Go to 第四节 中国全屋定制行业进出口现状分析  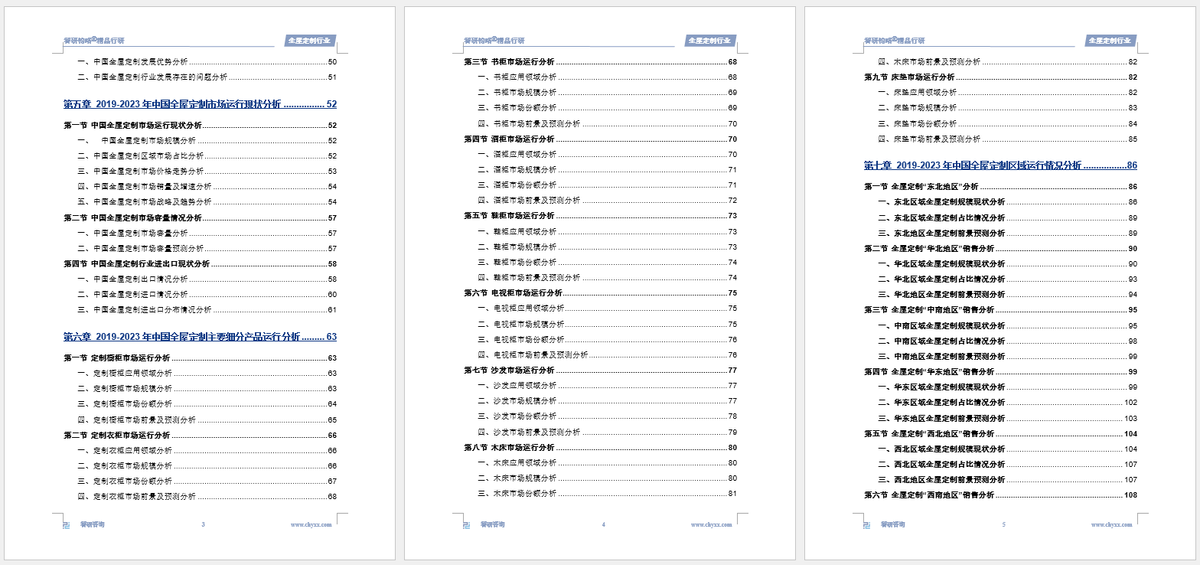coord(200,264)
